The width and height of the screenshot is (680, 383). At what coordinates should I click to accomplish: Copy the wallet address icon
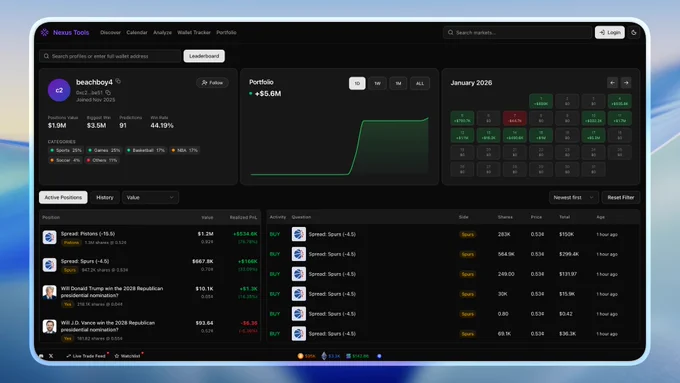coord(108,92)
